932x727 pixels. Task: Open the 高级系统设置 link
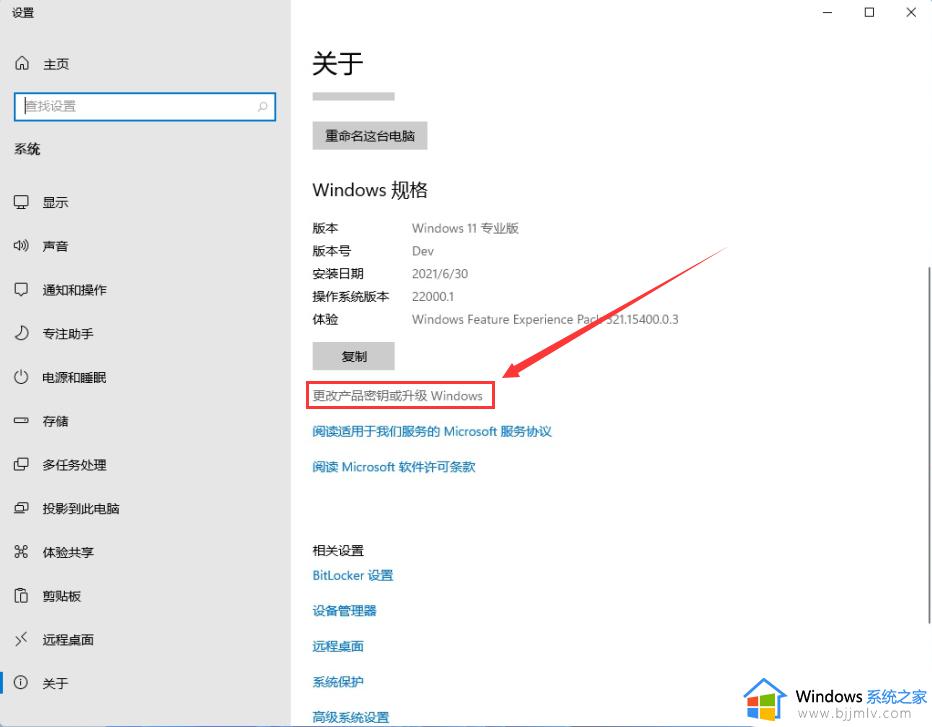pos(351,717)
